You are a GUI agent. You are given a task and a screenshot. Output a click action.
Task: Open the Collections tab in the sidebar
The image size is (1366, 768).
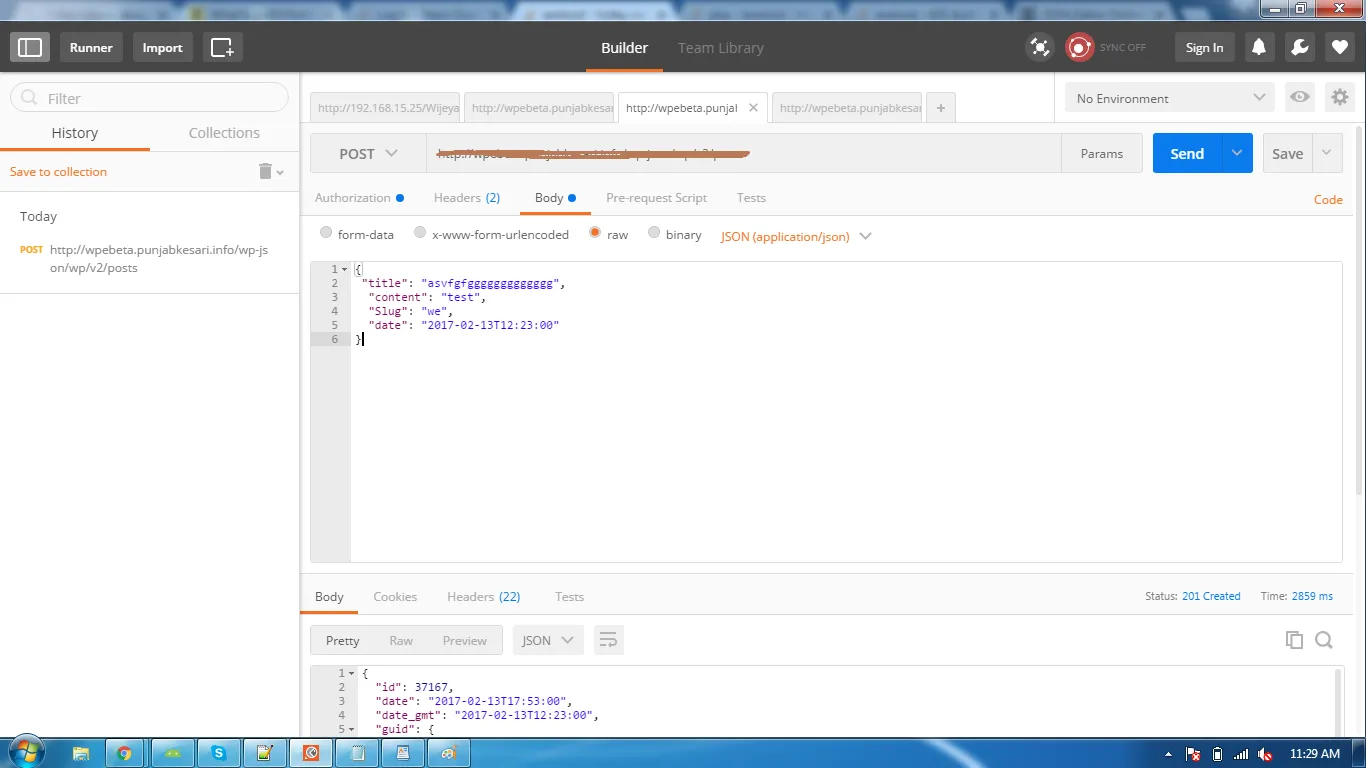pyautogui.click(x=224, y=132)
